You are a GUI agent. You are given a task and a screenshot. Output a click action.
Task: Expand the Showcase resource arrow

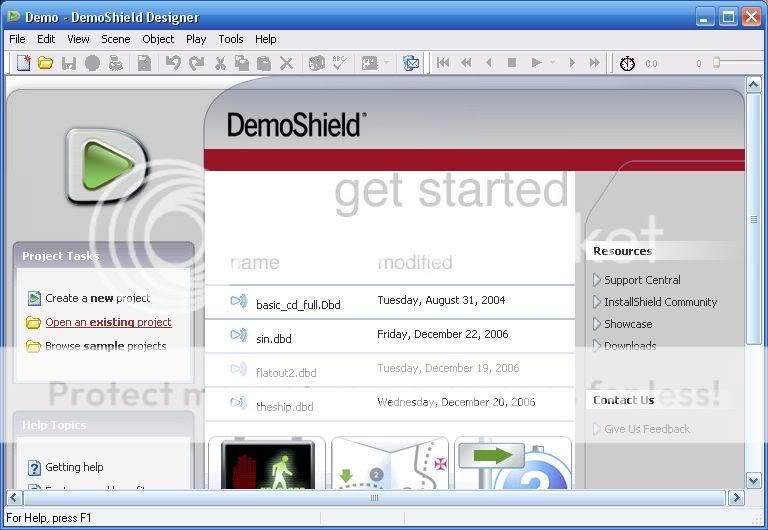597,324
